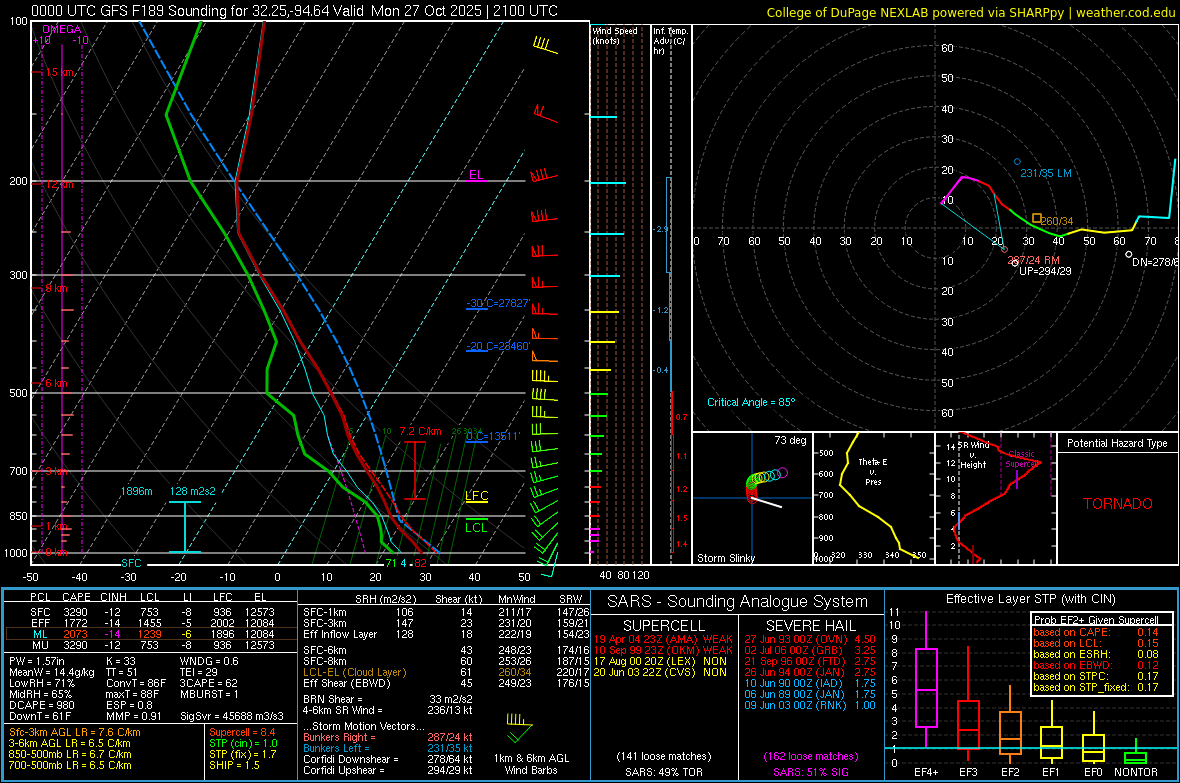The height and width of the screenshot is (783, 1180).
Task: Click the weather.cod.edu NEXLAB header text
Action: click(970, 13)
